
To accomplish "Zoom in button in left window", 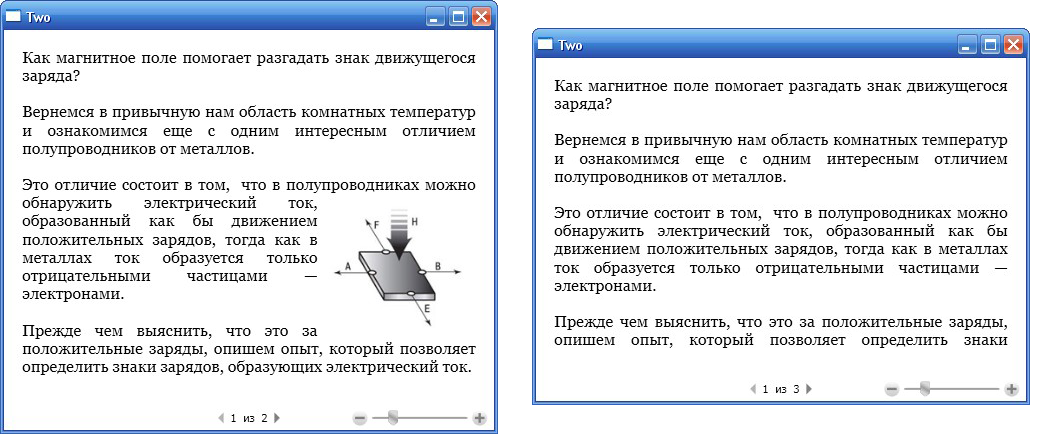I will (479, 419).
